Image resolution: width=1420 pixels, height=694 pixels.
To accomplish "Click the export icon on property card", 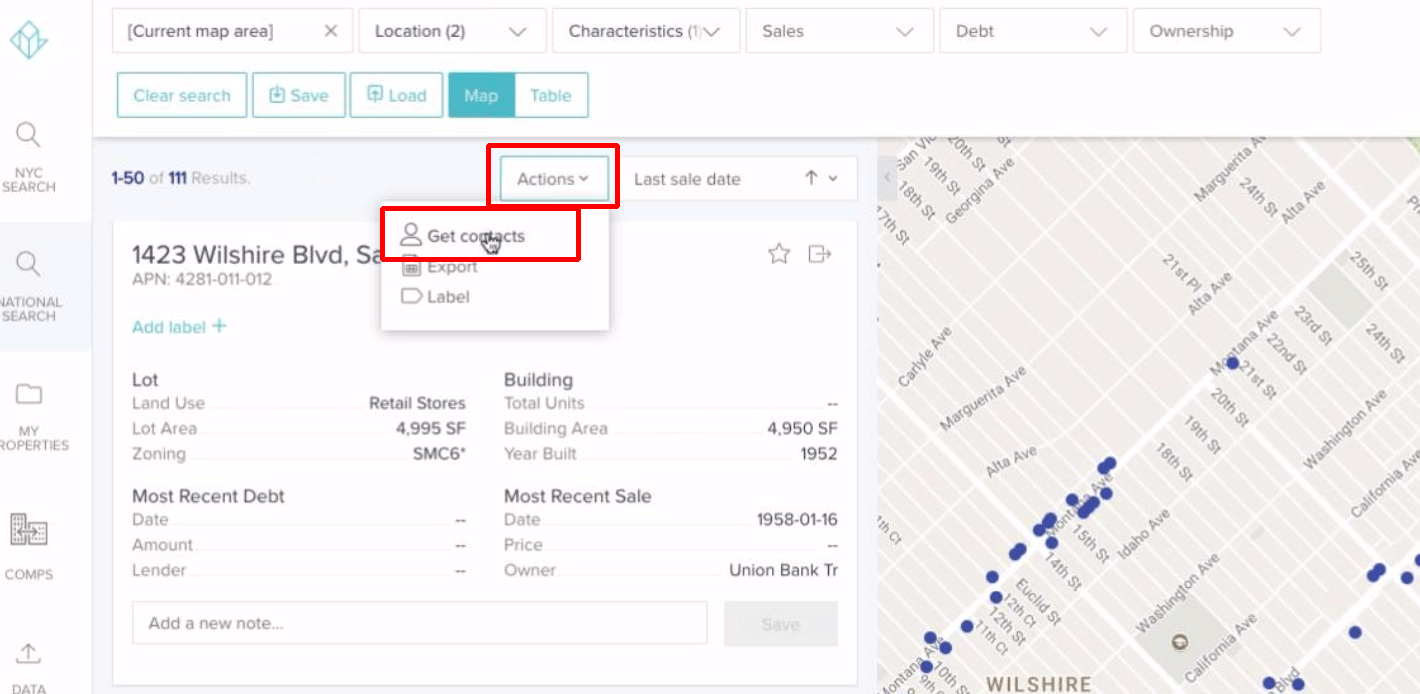I will click(x=820, y=254).
